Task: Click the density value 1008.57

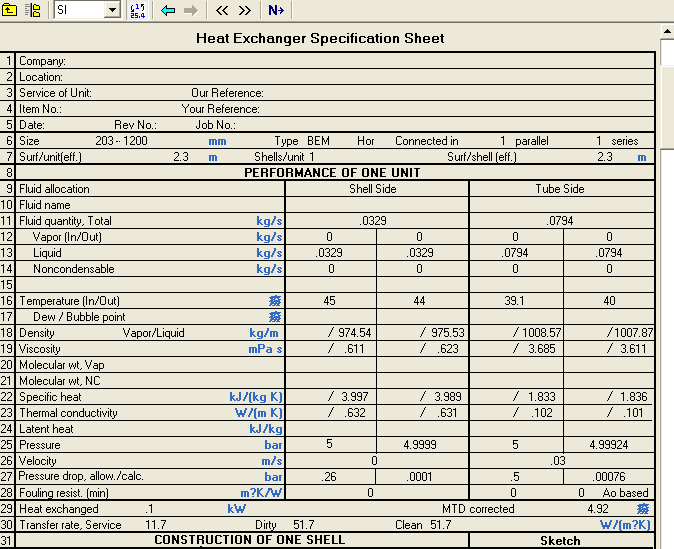Action: [x=542, y=333]
